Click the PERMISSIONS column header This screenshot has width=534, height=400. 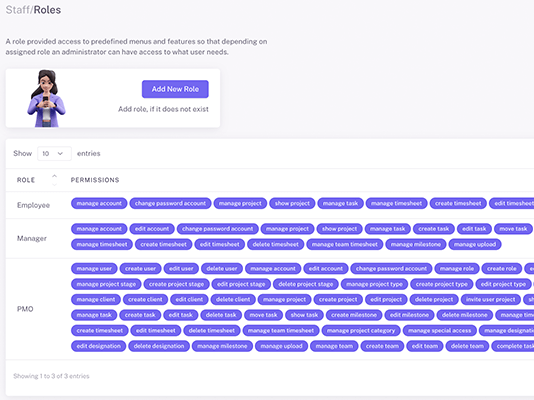(95, 180)
